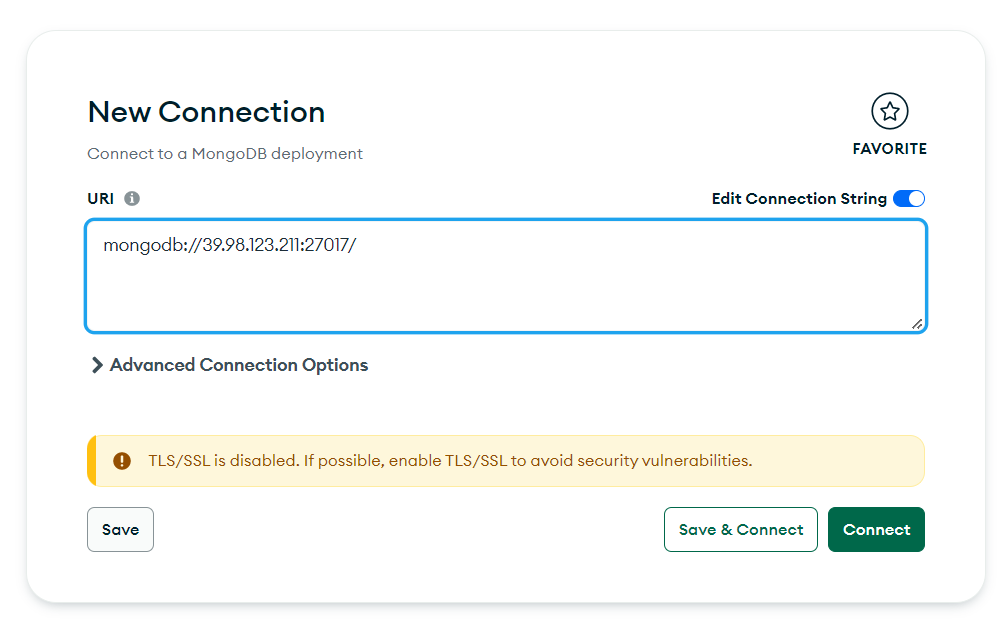Focus the URI connection string field
Image resolution: width=1005 pixels, height=625 pixels.
coord(506,276)
